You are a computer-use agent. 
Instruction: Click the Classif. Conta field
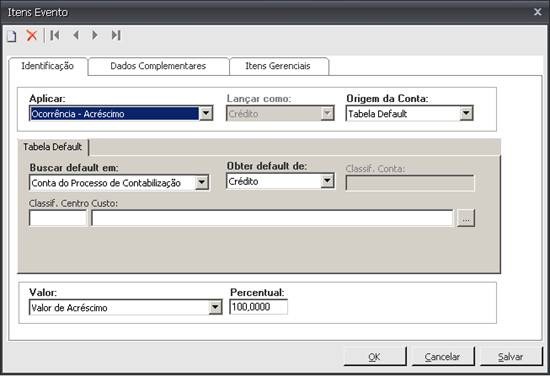410,183
